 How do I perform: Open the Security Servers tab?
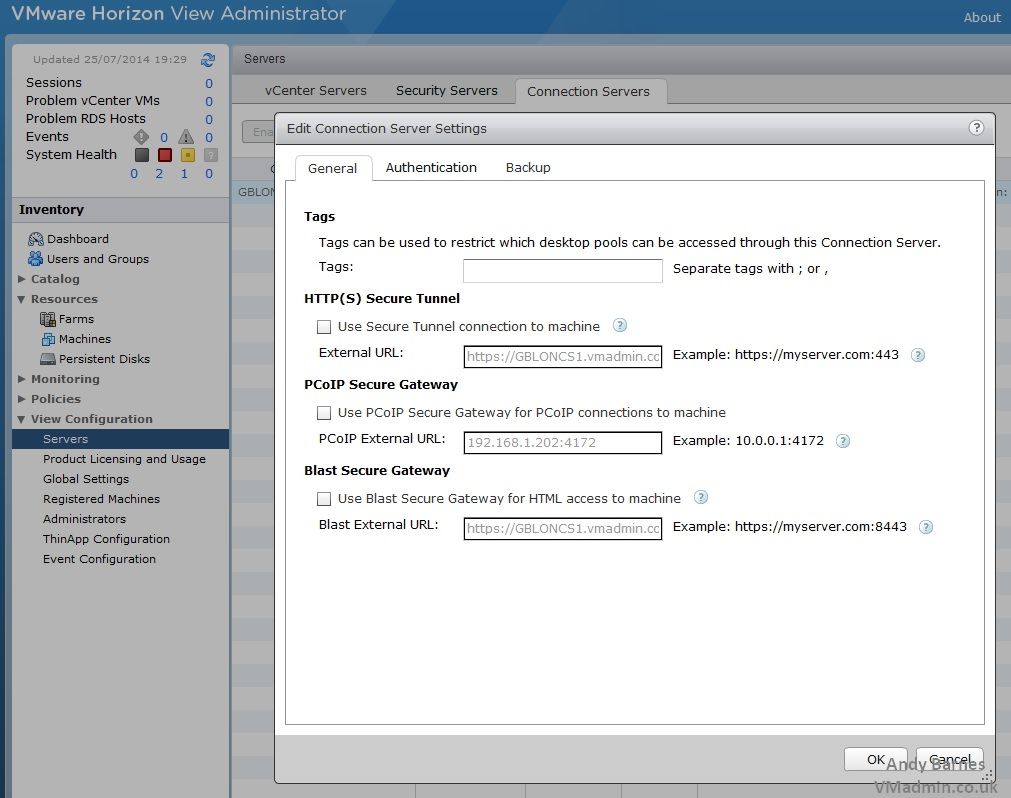tap(447, 91)
